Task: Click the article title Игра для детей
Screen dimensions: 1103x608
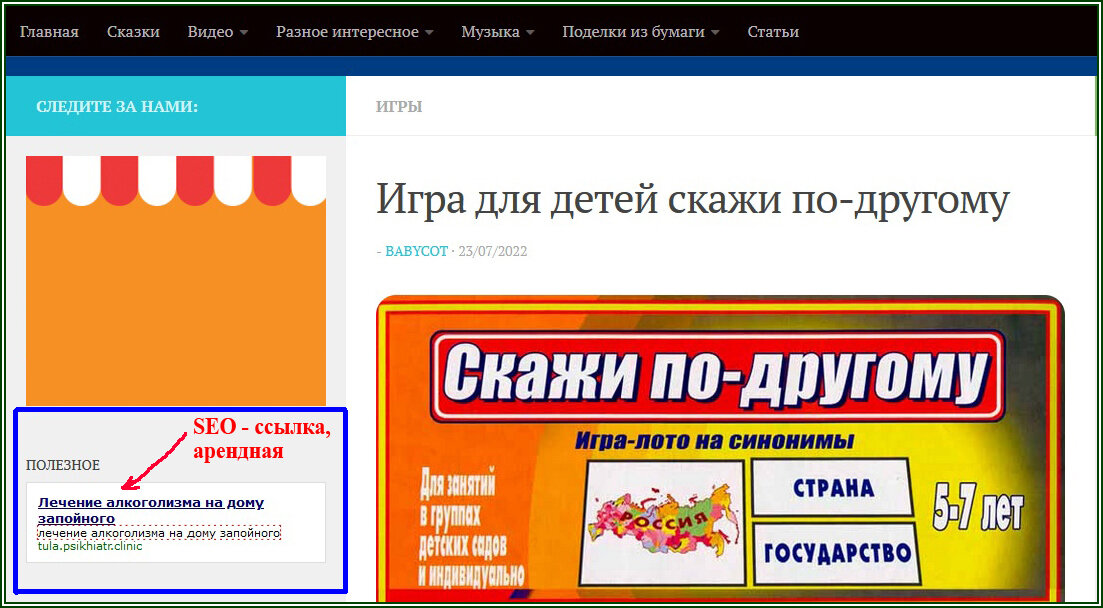Action: [x=693, y=200]
